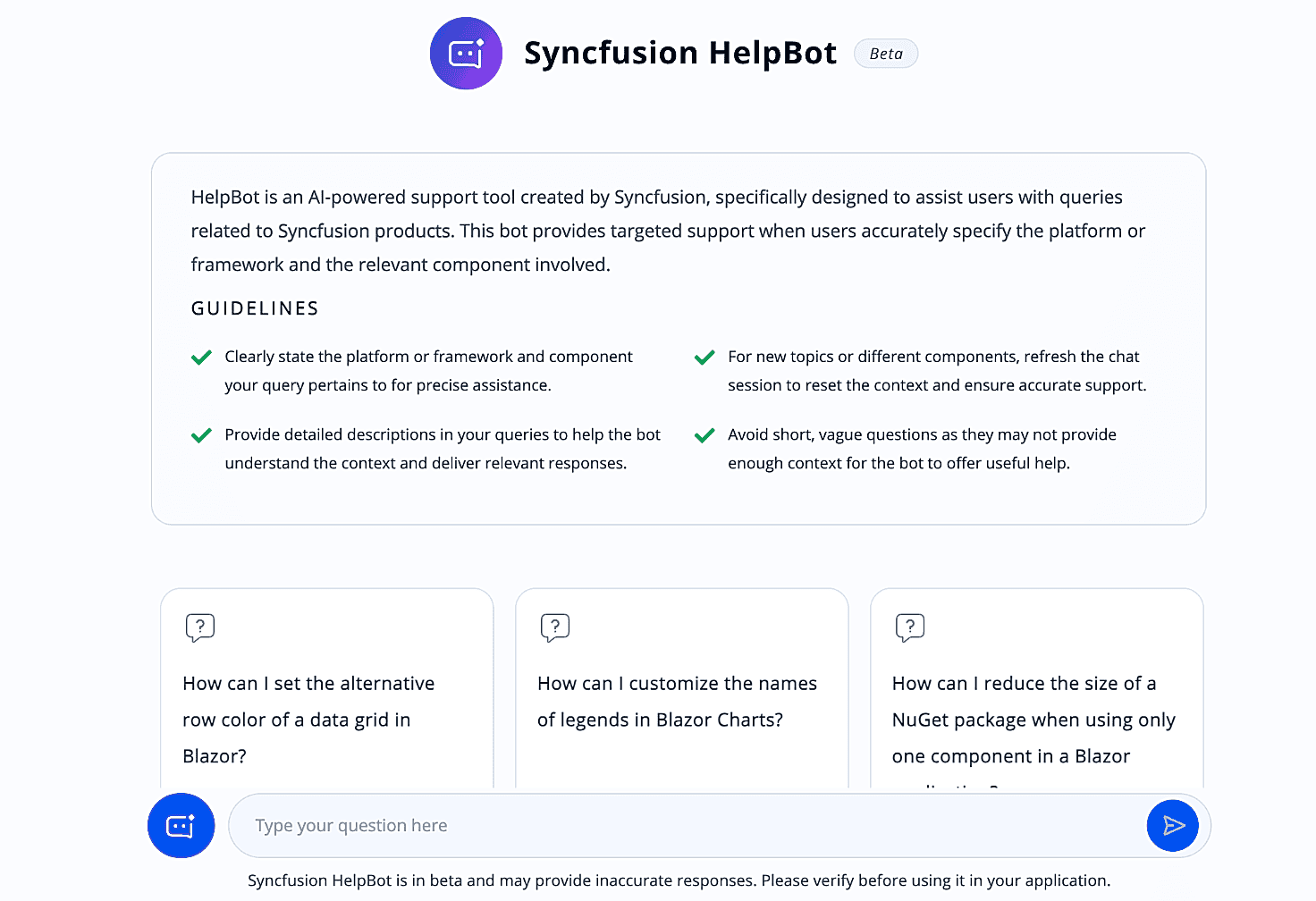The width and height of the screenshot is (1316, 901).
Task: Click the beta disclaimer text at the bottom
Action: coord(678,880)
